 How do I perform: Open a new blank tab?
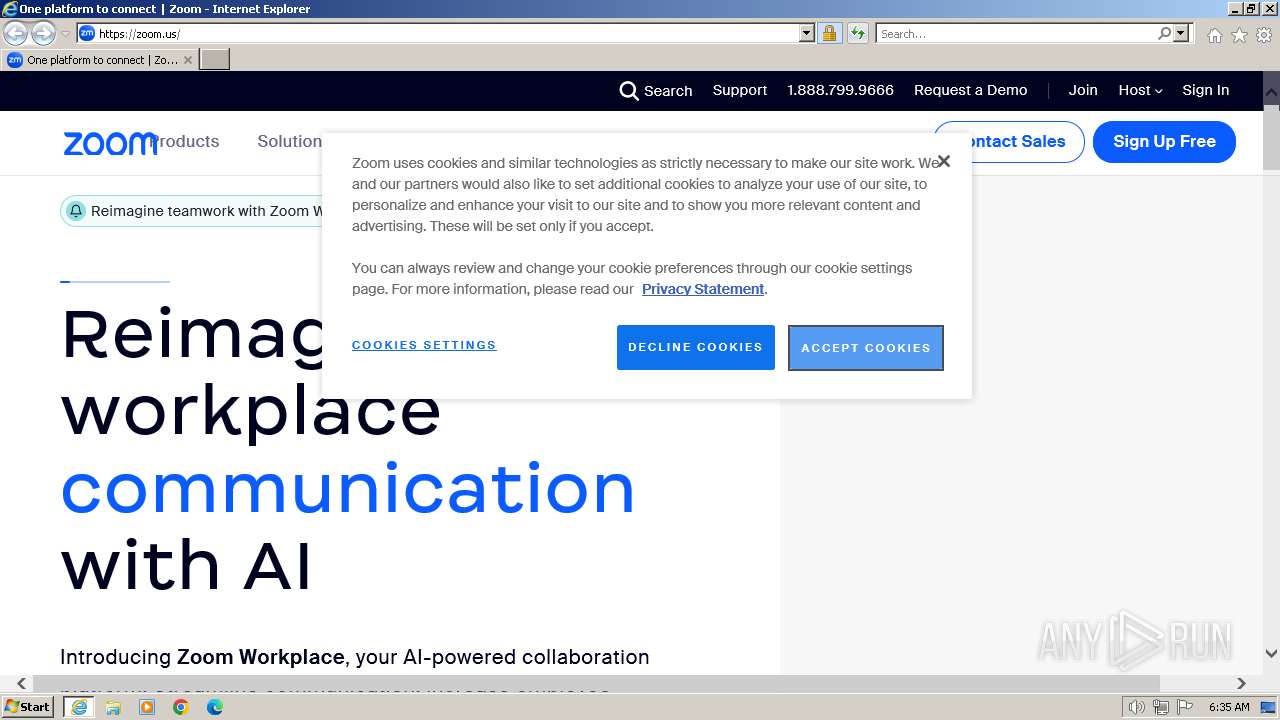click(215, 60)
